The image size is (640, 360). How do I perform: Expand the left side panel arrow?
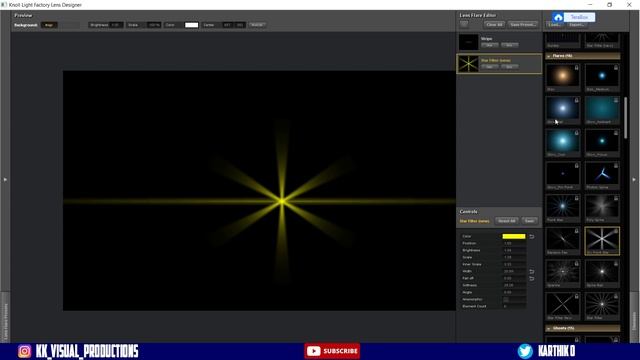click(5, 179)
